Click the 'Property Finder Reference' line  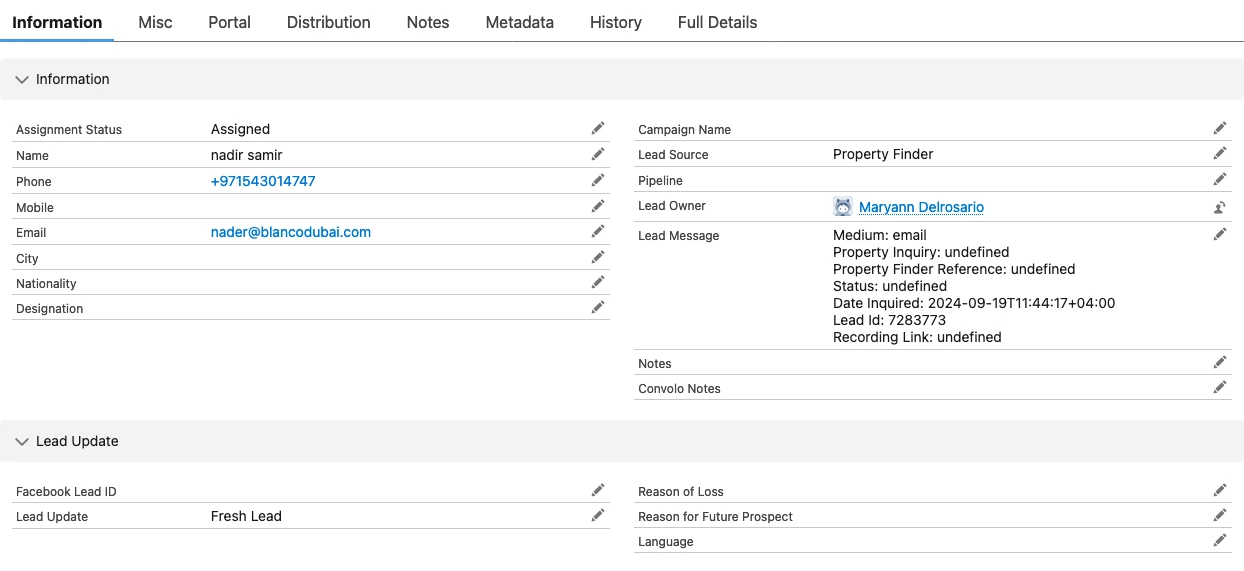(954, 269)
